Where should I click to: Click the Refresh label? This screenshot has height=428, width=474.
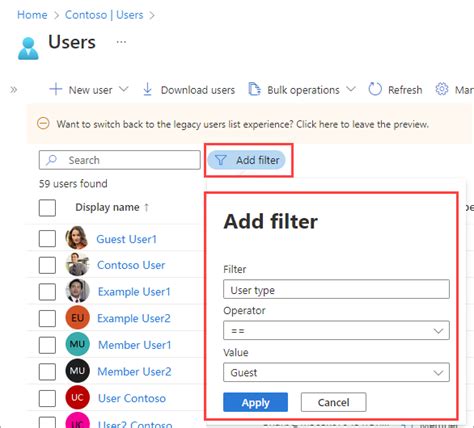(x=405, y=90)
